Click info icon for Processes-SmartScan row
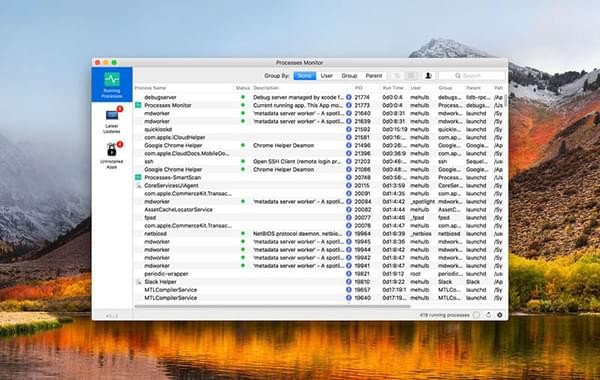This screenshot has width=600, height=380. tap(349, 178)
